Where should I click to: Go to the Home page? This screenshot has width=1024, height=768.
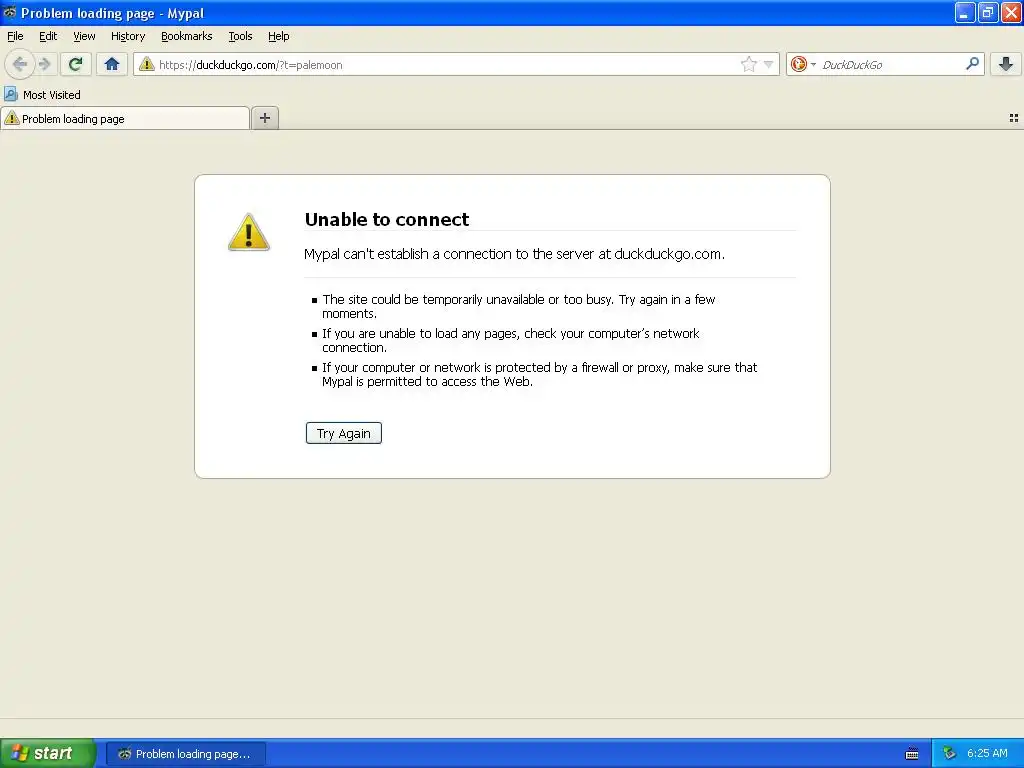[x=112, y=64]
